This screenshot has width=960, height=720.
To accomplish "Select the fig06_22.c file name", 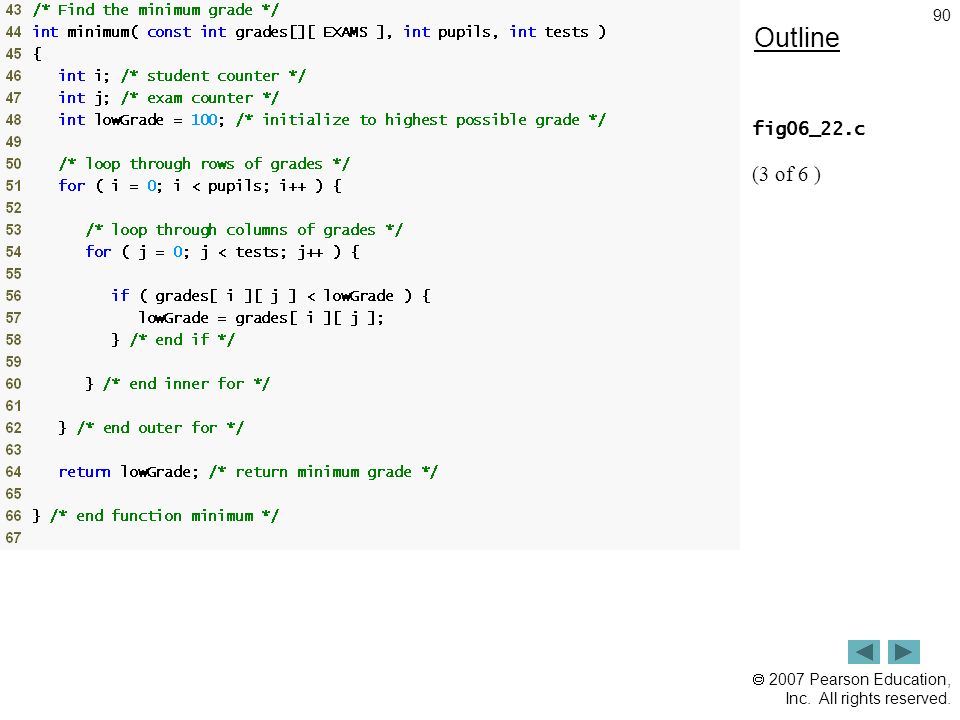I will [809, 129].
